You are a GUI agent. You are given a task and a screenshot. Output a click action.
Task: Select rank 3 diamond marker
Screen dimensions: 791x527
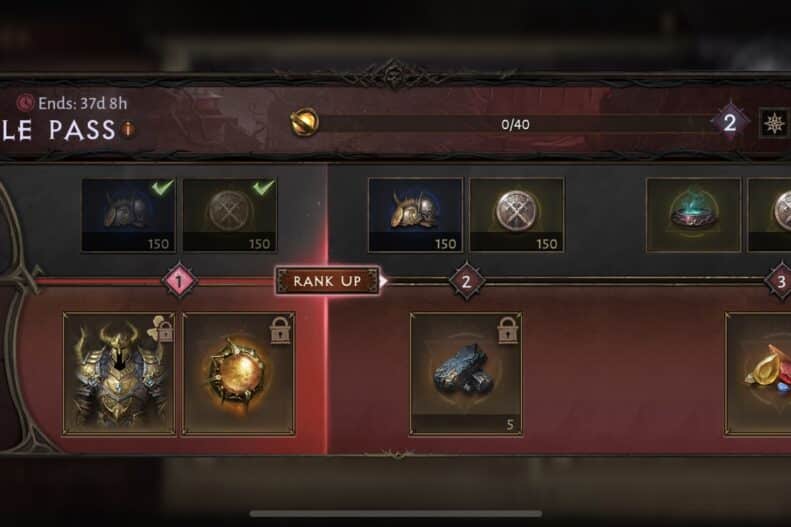[780, 281]
